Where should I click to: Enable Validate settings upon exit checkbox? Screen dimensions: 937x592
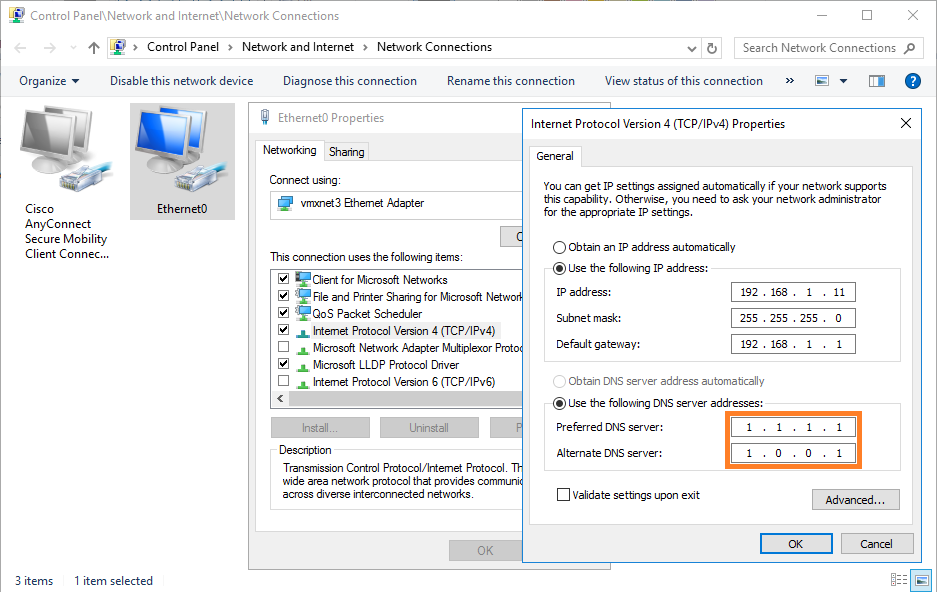point(564,495)
